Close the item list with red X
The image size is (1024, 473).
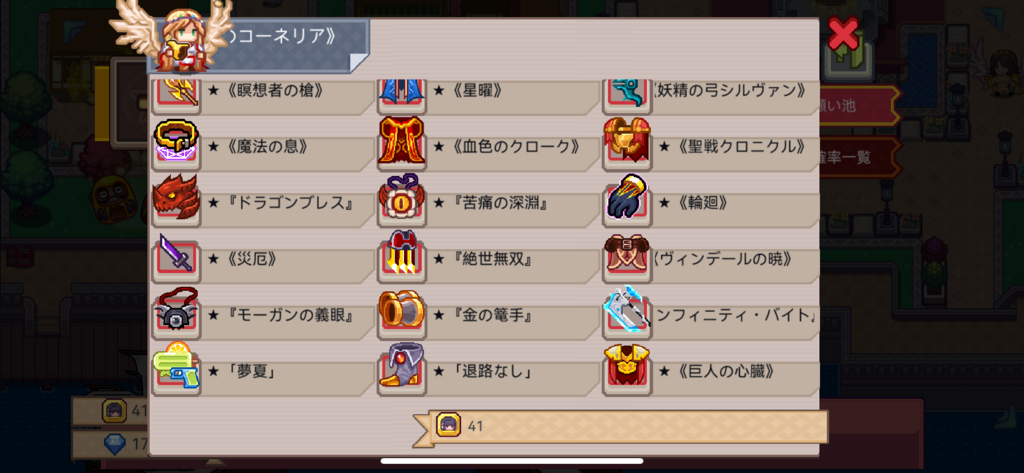click(843, 33)
